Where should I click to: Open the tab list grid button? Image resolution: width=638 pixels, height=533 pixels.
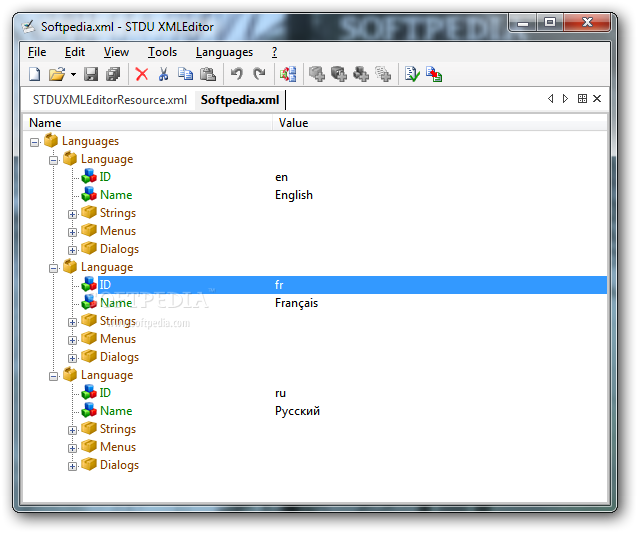(x=582, y=98)
